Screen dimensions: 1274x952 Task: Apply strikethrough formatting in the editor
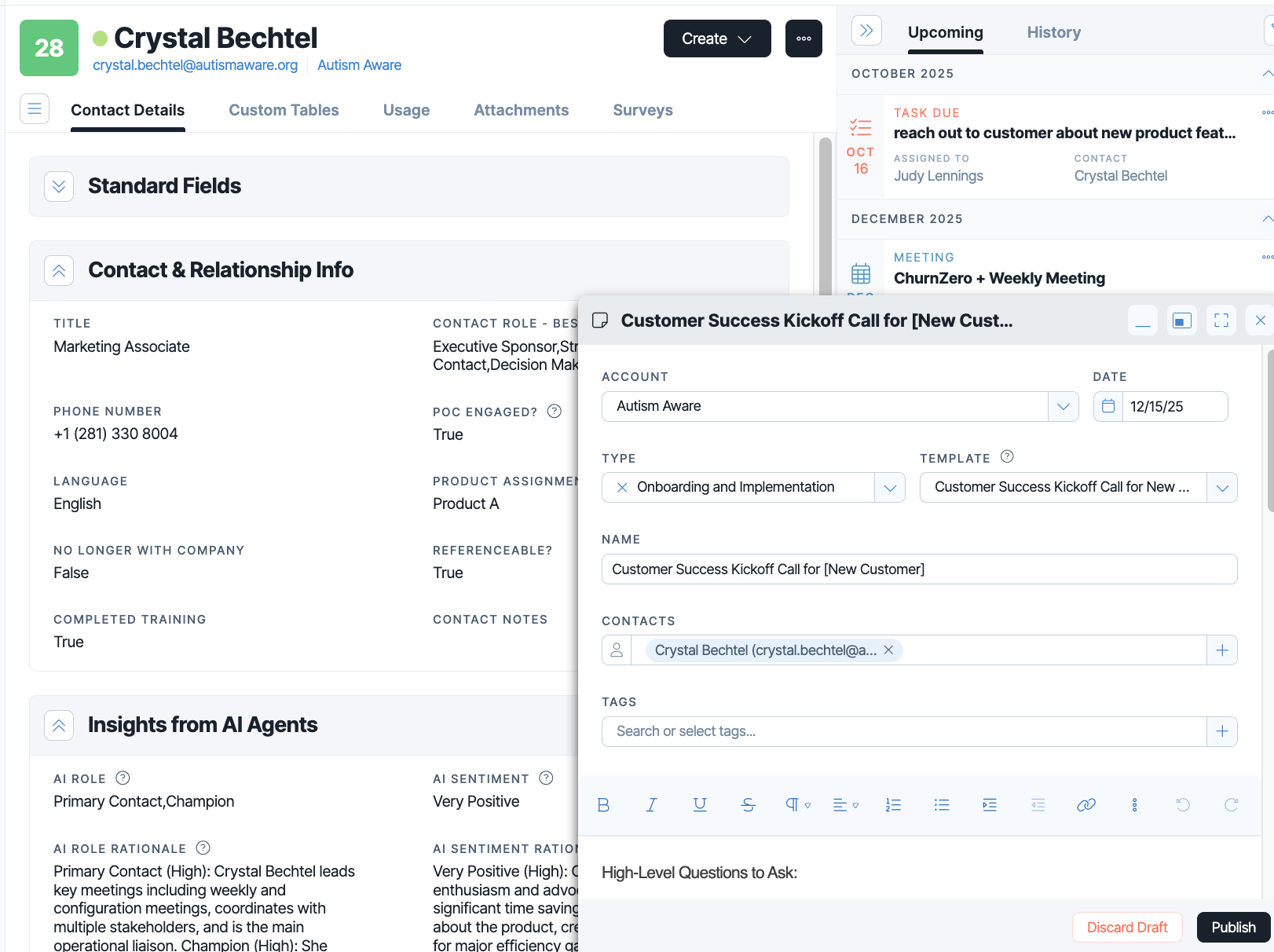[748, 804]
